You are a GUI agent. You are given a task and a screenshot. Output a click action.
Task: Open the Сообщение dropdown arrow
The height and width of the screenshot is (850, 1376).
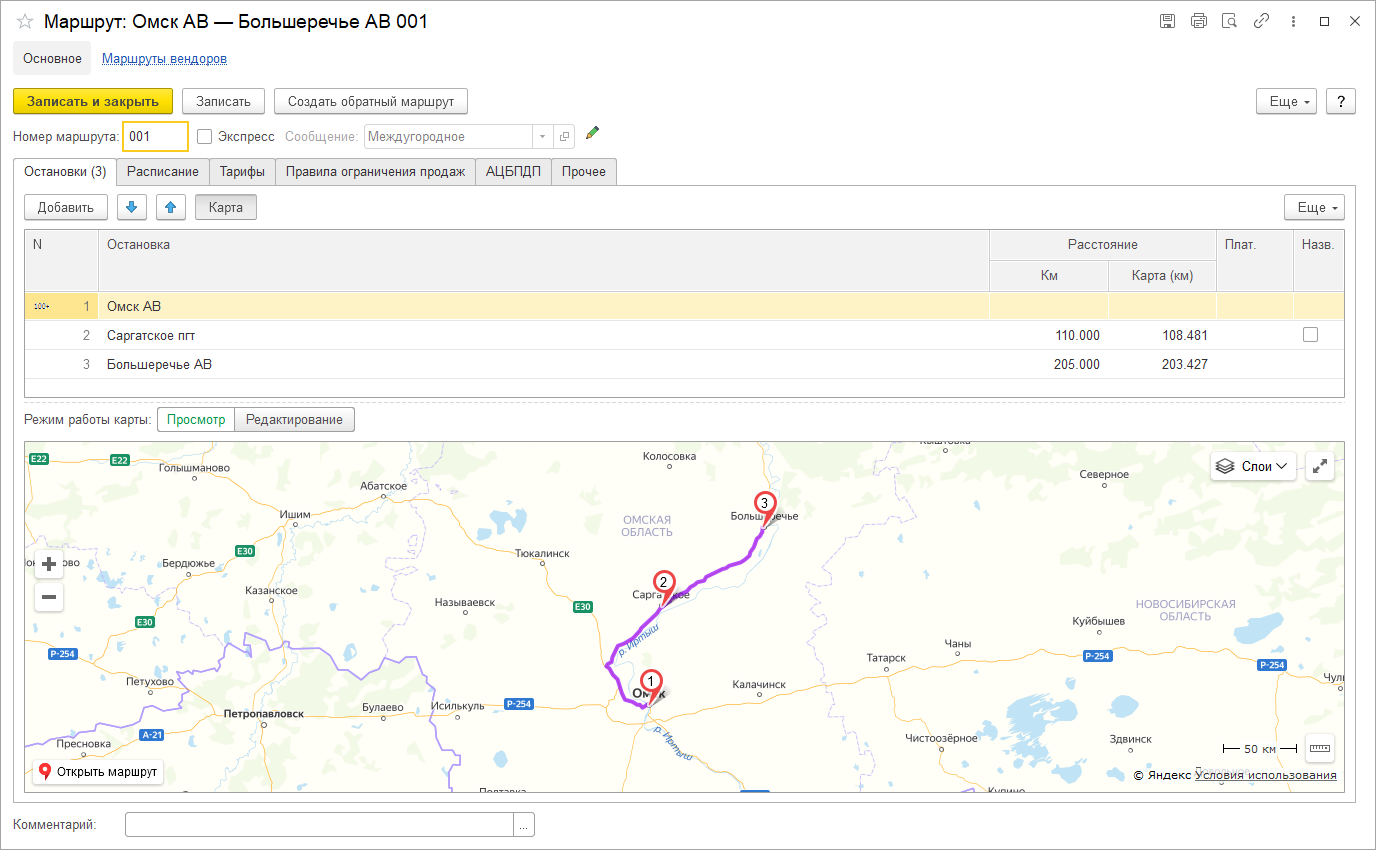pos(541,137)
